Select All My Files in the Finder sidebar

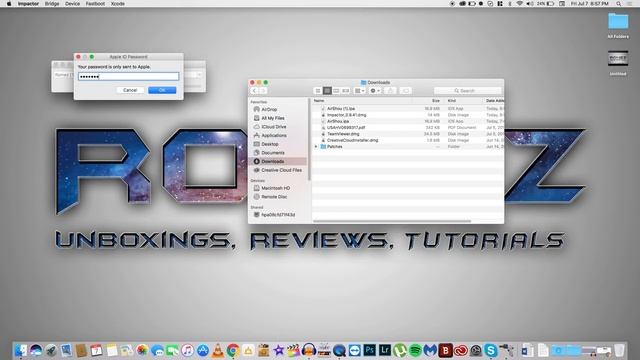tap(273, 118)
